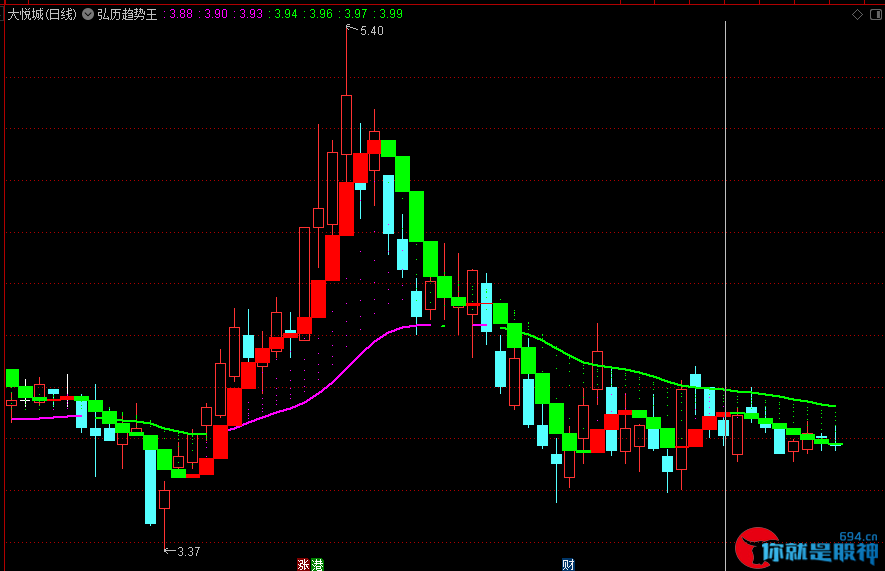
Task: Click the green 3.96 indicator value
Action: pyautogui.click(x=321, y=14)
